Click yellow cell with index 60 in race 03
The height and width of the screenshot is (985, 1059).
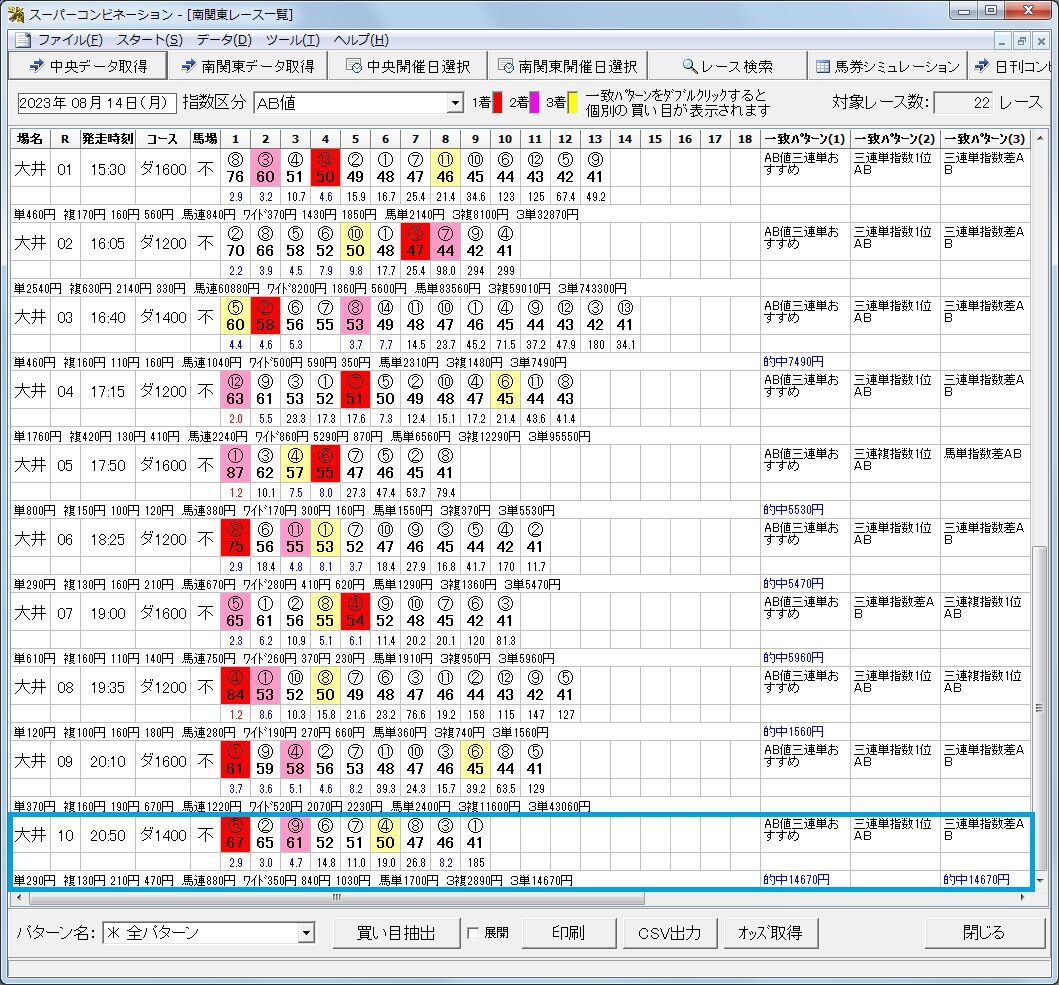(x=235, y=315)
